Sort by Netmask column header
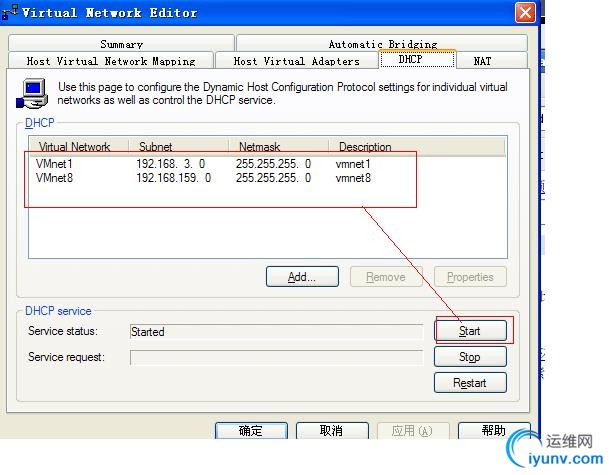The image size is (609, 475). tap(279, 146)
